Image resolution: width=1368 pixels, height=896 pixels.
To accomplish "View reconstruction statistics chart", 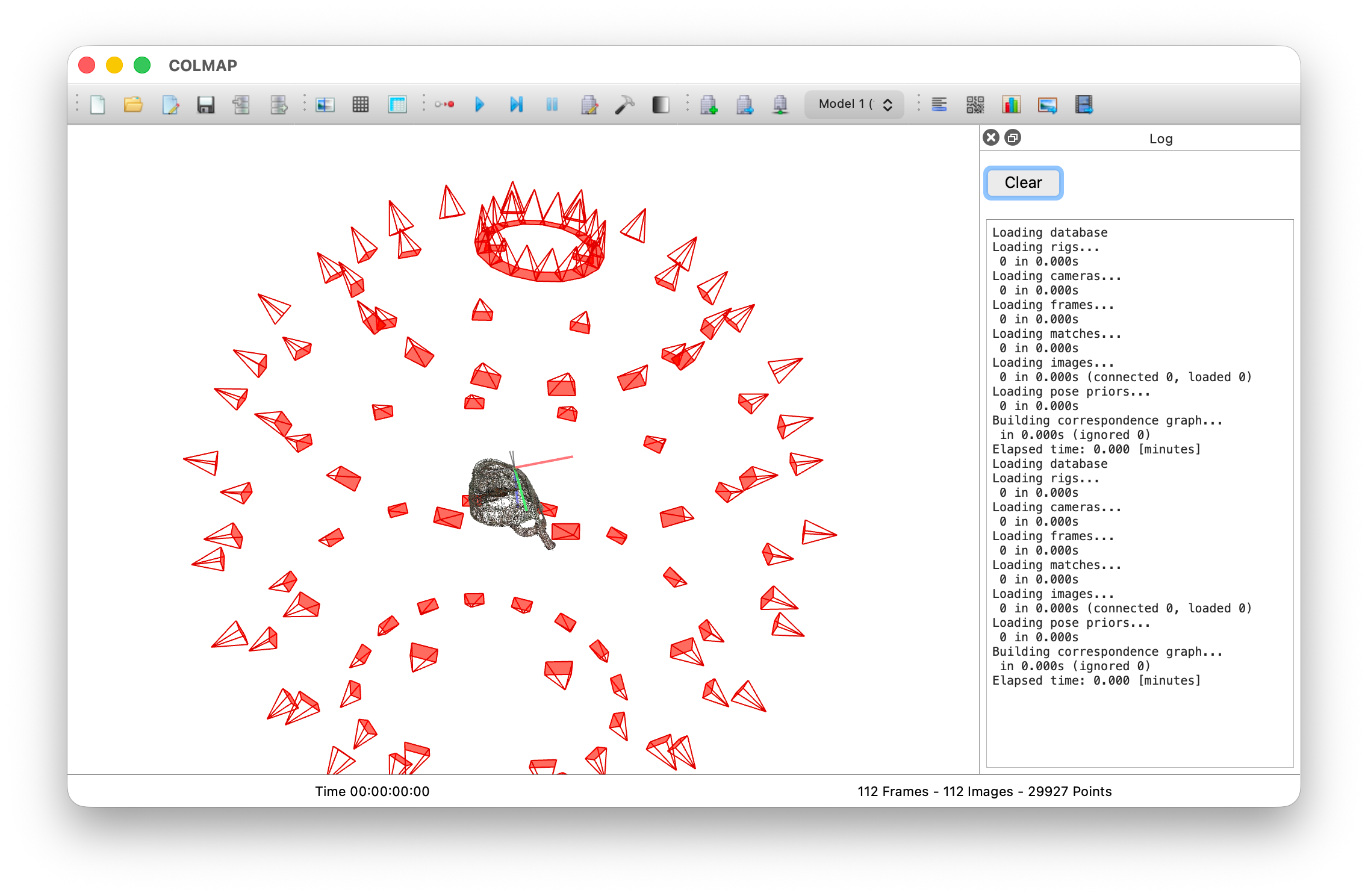I will tap(1011, 104).
